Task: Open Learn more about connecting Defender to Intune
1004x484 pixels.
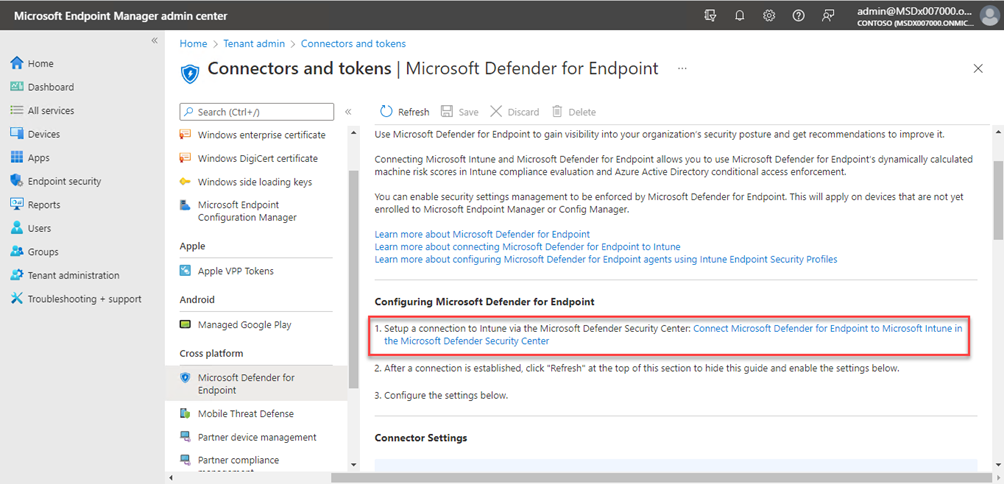Action: (x=528, y=246)
